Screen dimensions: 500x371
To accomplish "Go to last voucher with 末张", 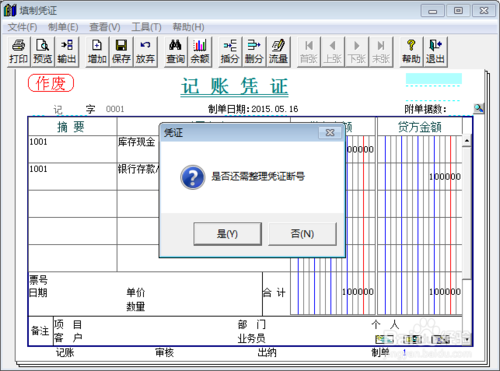I will (x=381, y=52).
